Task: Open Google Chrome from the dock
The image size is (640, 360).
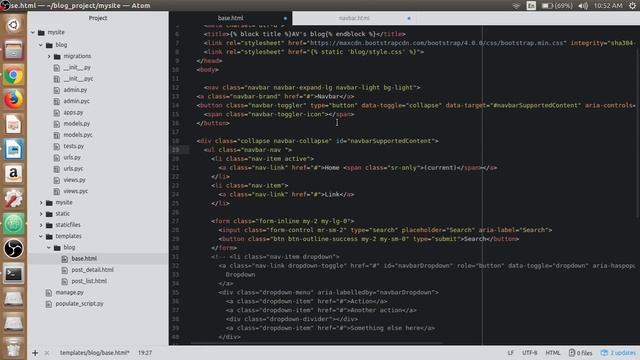Action: (13, 75)
